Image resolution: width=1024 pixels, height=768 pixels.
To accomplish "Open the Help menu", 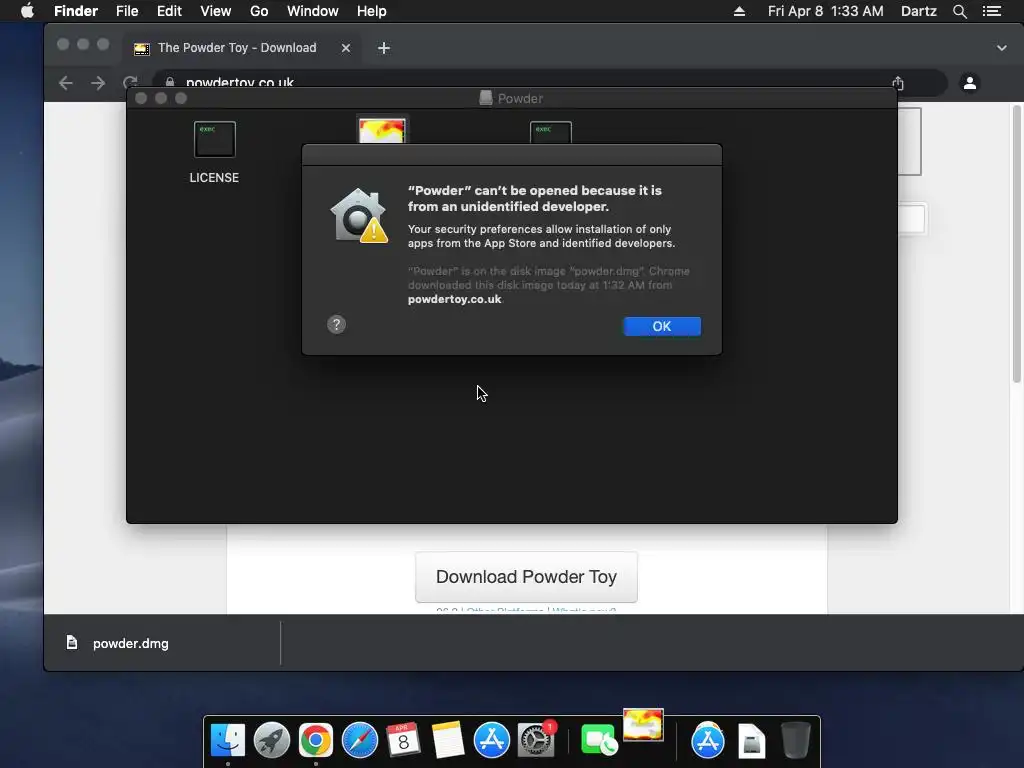I will (372, 11).
